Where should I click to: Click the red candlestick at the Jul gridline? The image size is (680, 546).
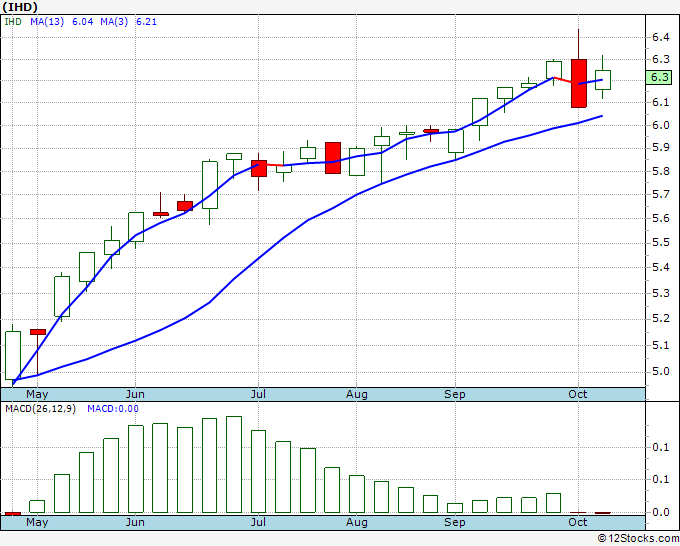259,168
